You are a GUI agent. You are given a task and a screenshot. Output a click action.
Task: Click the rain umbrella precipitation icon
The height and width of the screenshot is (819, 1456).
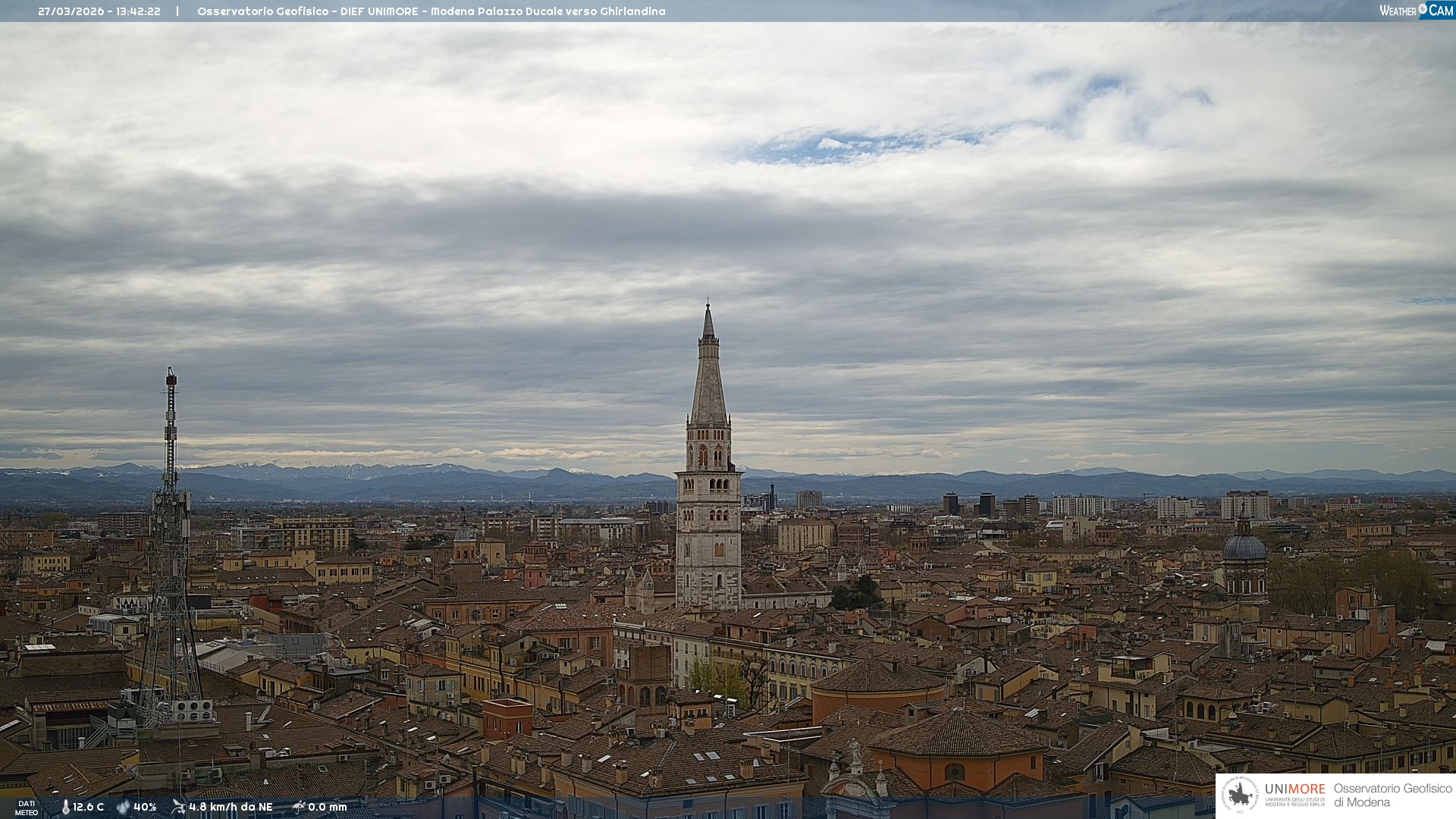[x=298, y=807]
